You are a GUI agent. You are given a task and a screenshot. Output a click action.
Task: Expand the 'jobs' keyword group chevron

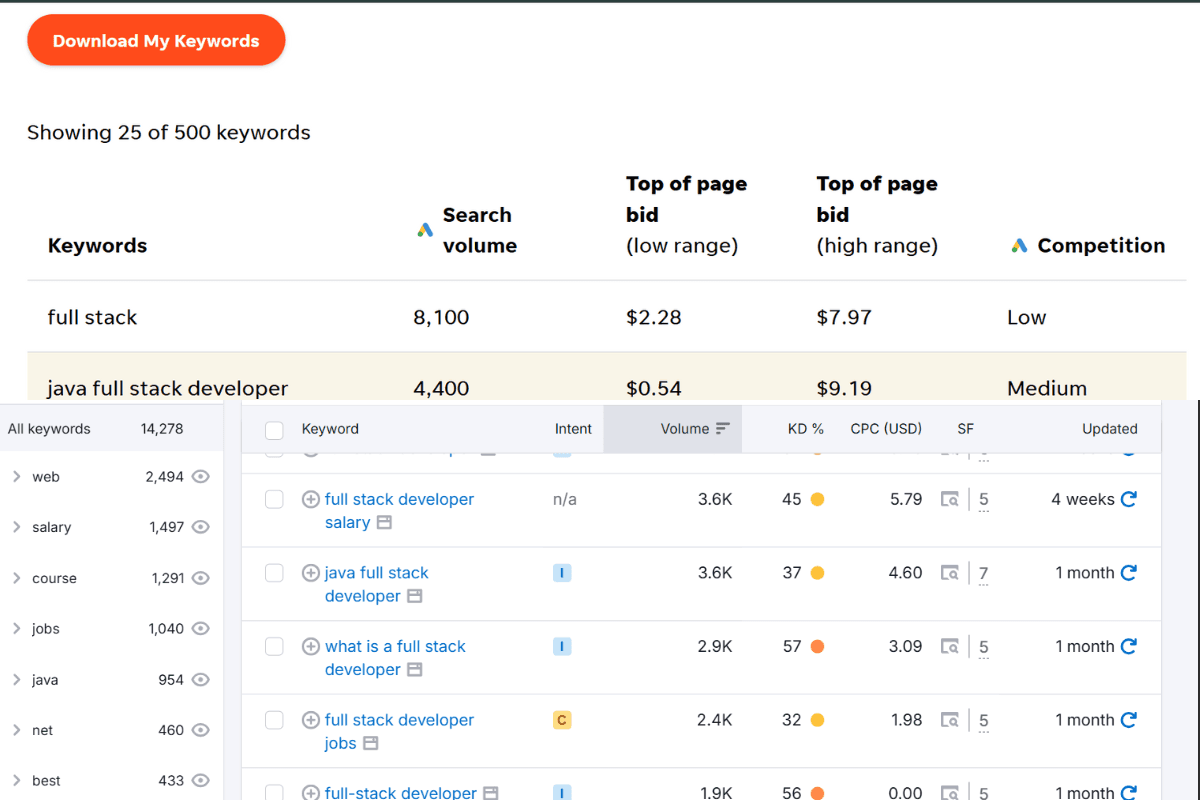(x=16, y=629)
